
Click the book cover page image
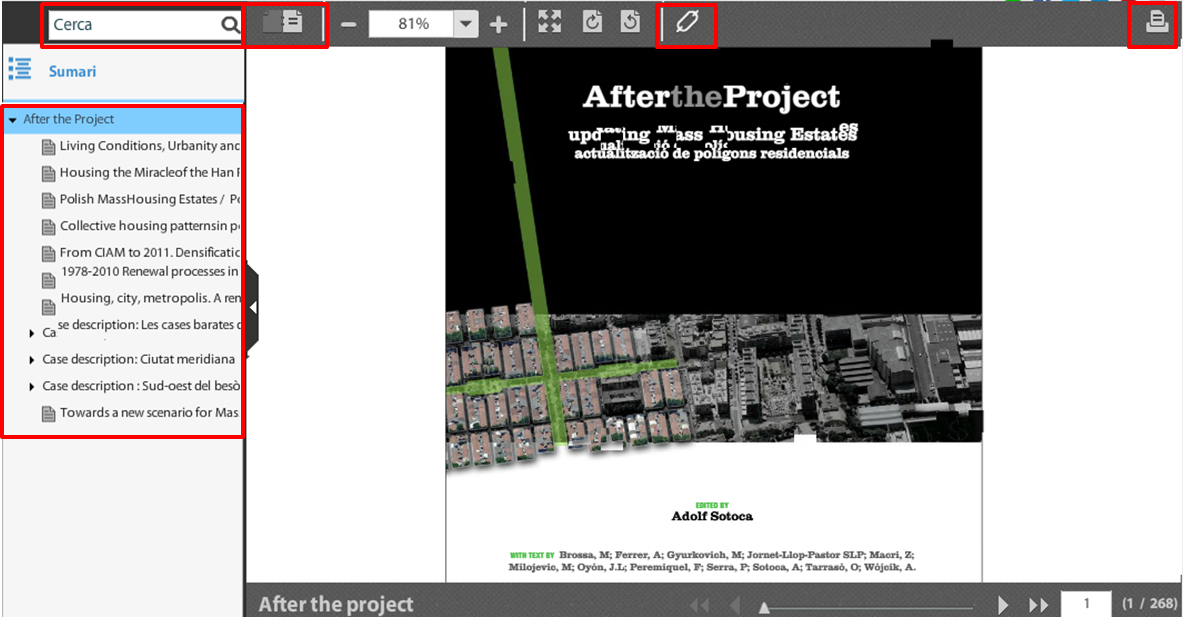coord(714,315)
